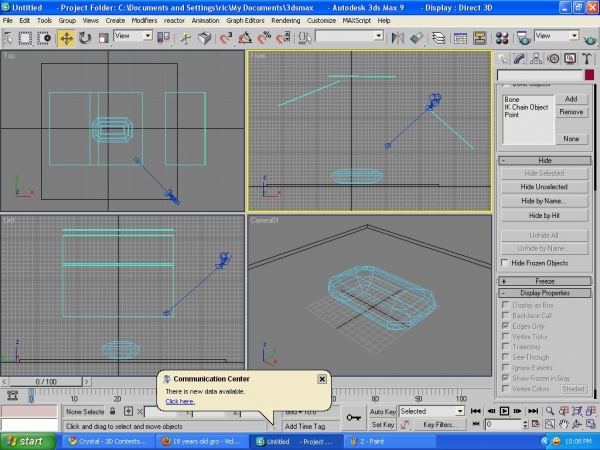The height and width of the screenshot is (450, 600).
Task: Open the Graph Editors menu
Action: point(245,21)
